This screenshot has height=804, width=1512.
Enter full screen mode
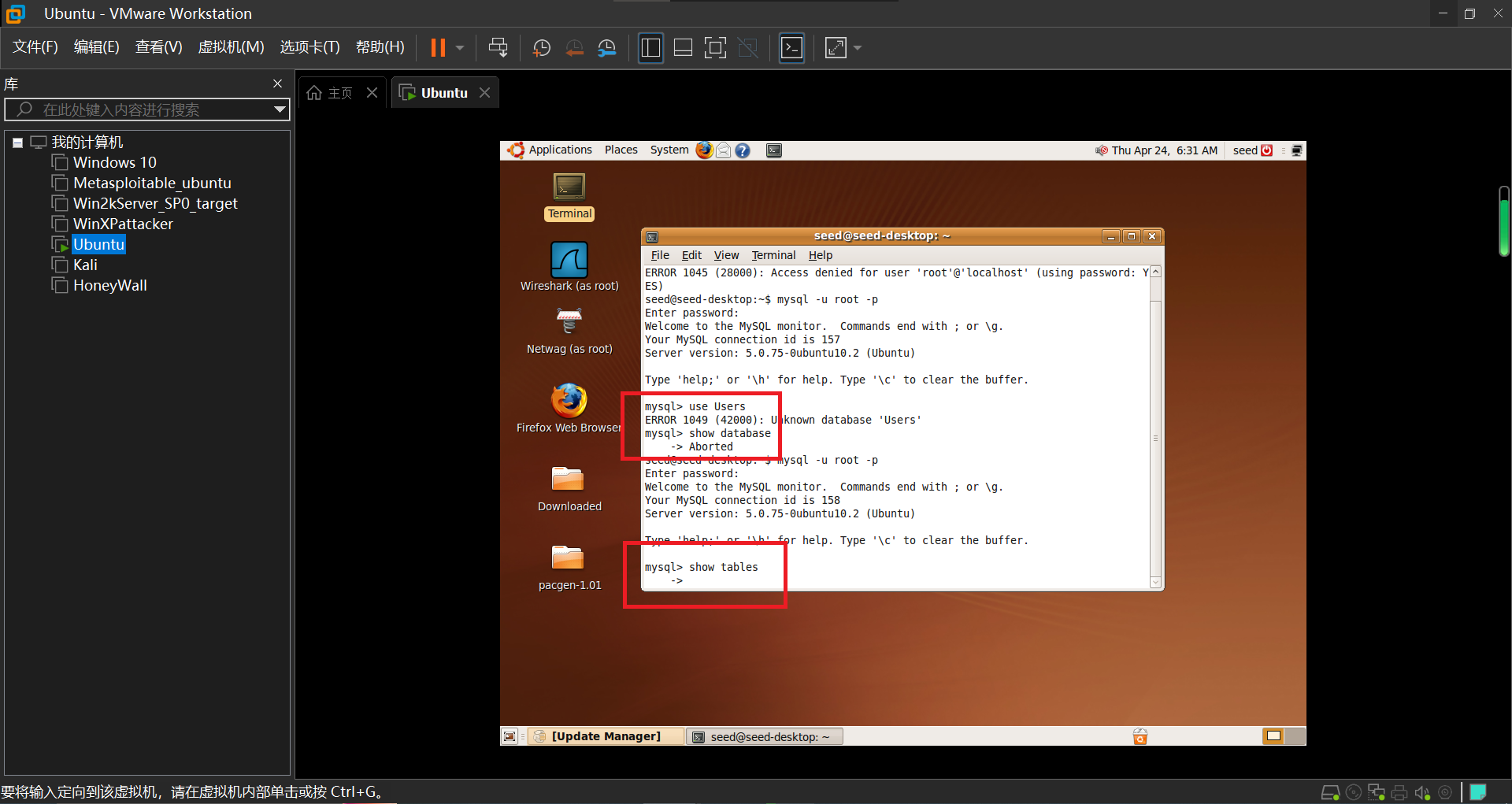[715, 48]
